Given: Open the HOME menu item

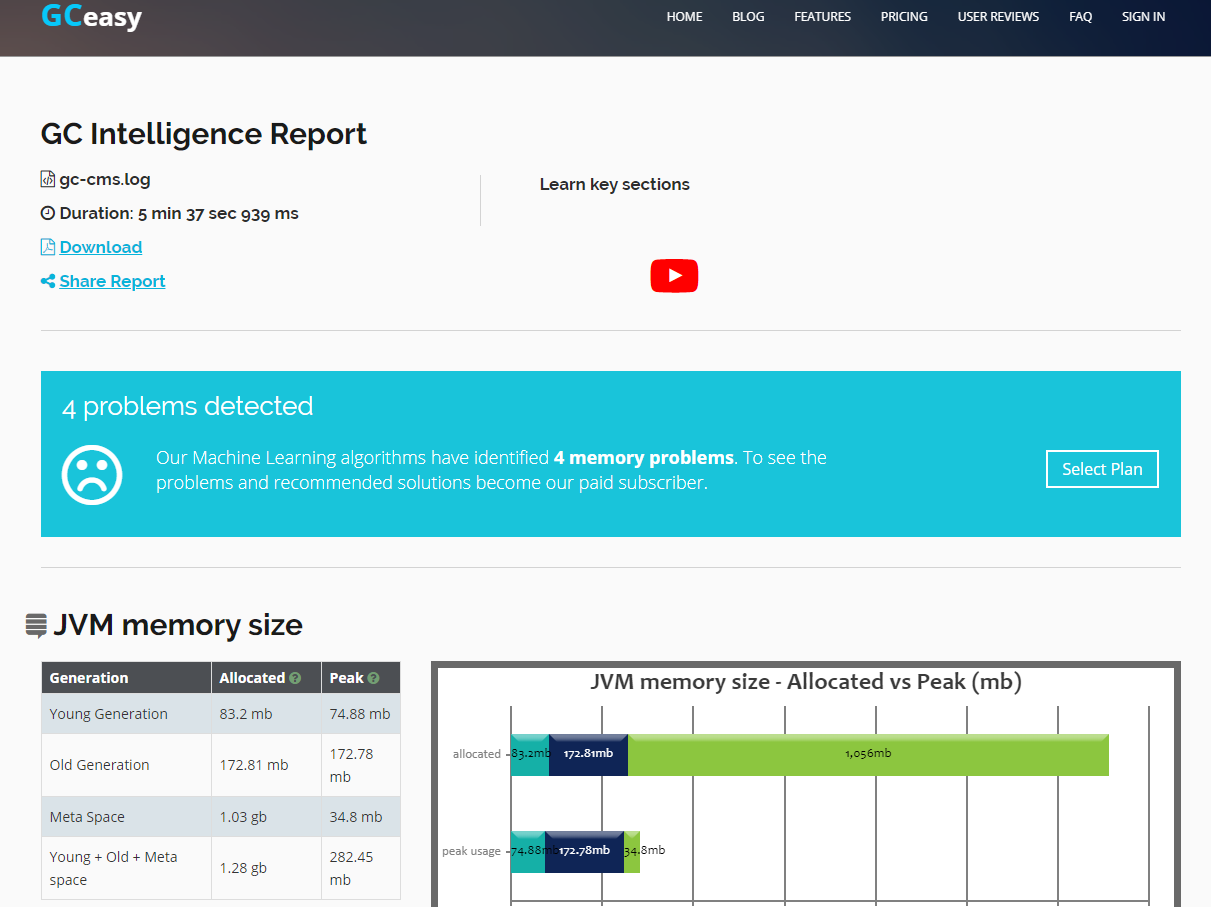Looking at the screenshot, I should point(684,17).
